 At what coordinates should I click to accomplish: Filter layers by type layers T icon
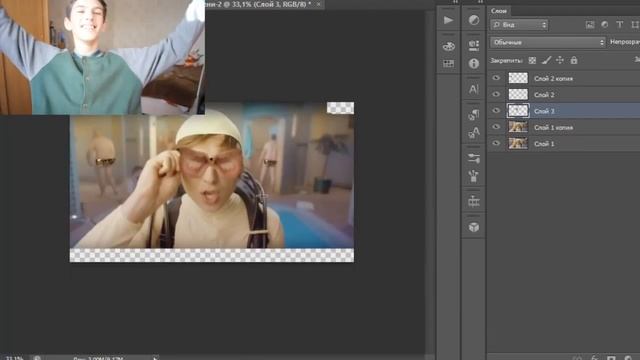[620, 25]
